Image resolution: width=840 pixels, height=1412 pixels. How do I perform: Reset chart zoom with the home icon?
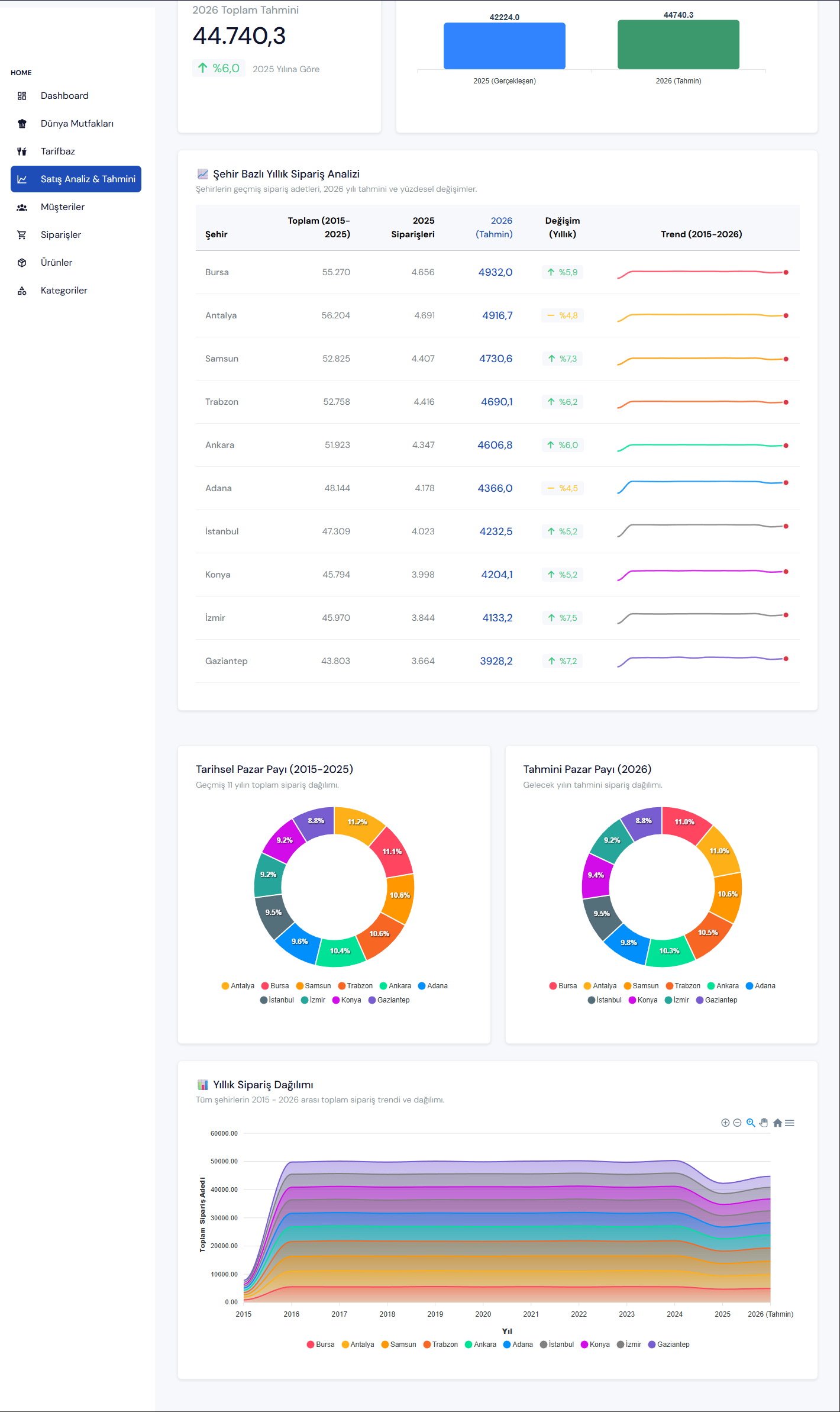tap(777, 1123)
